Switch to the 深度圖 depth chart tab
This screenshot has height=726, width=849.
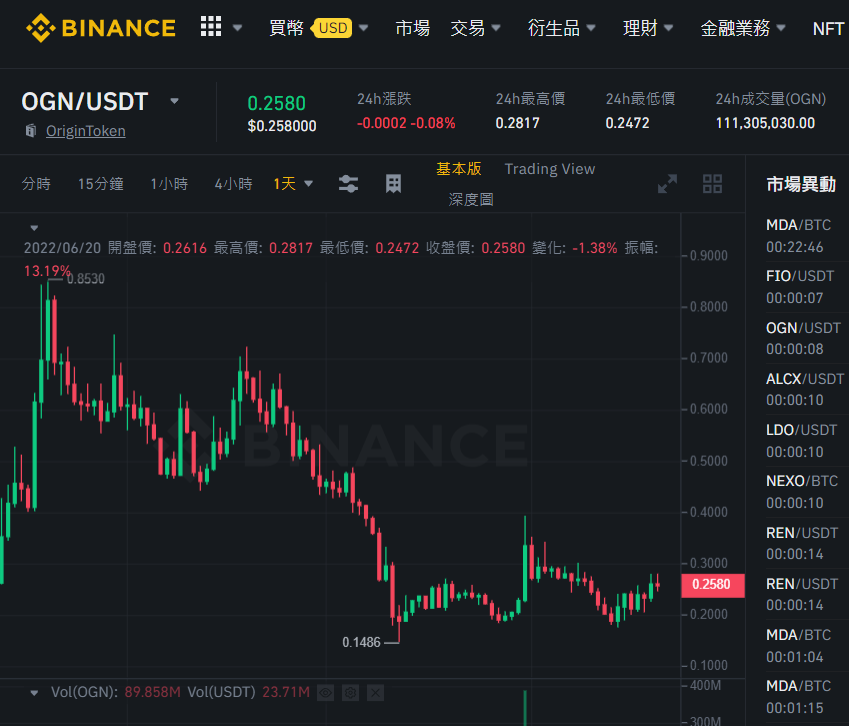(x=471, y=199)
